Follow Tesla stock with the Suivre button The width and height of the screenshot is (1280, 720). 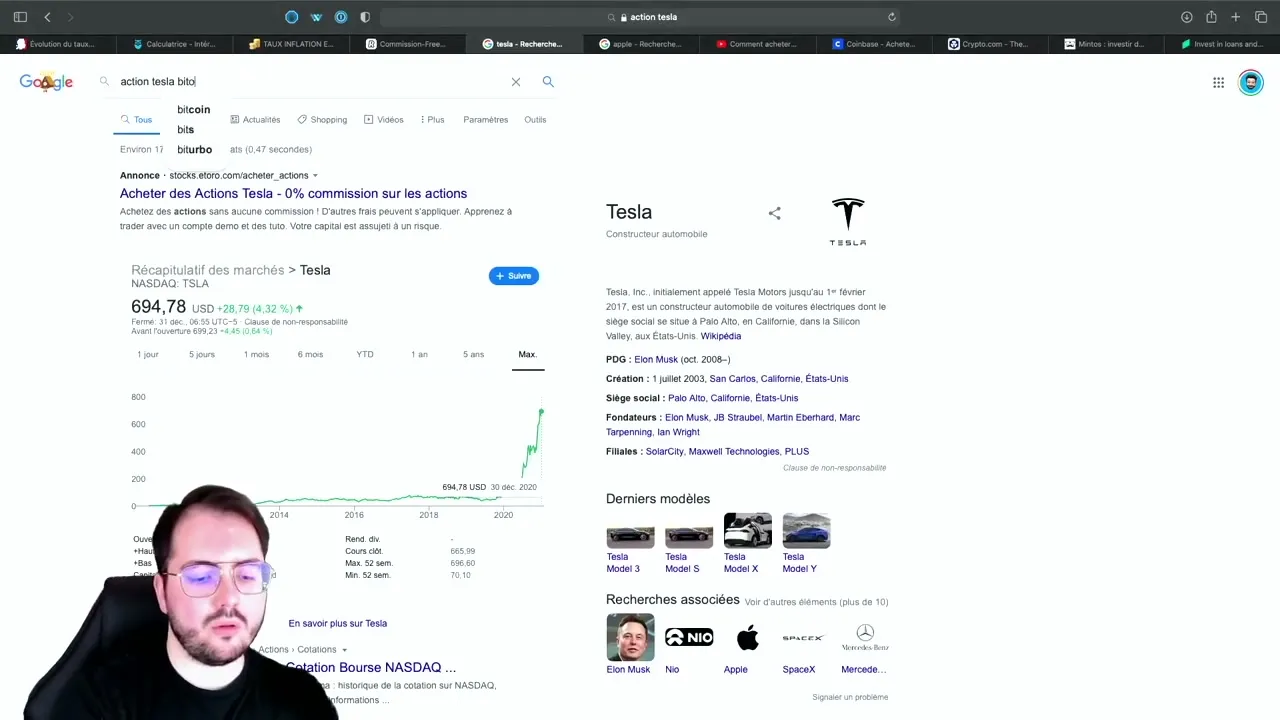pos(513,276)
